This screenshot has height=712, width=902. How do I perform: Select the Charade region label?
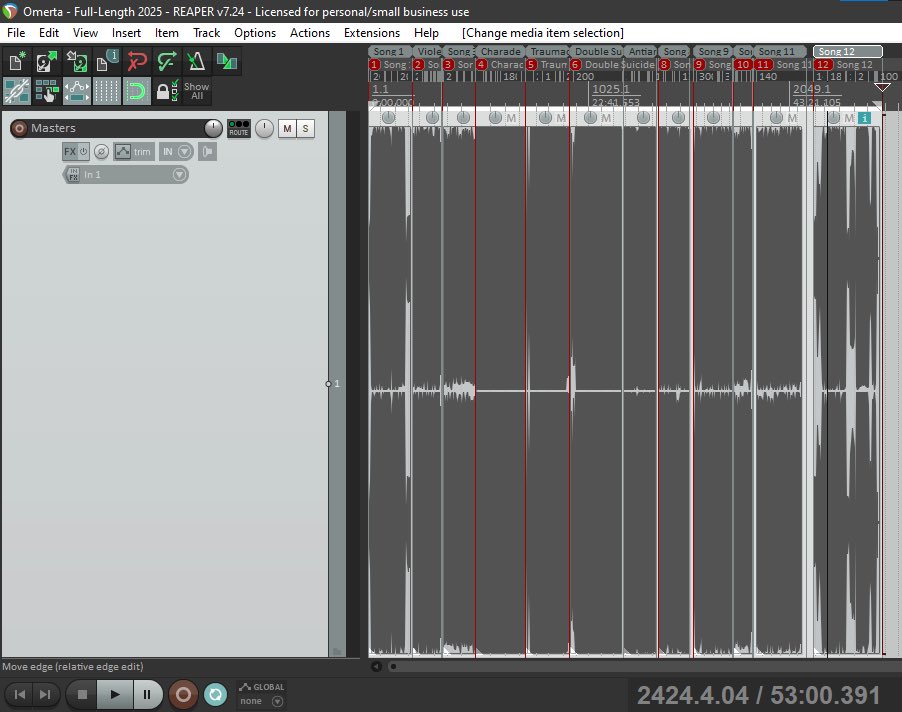(500, 52)
